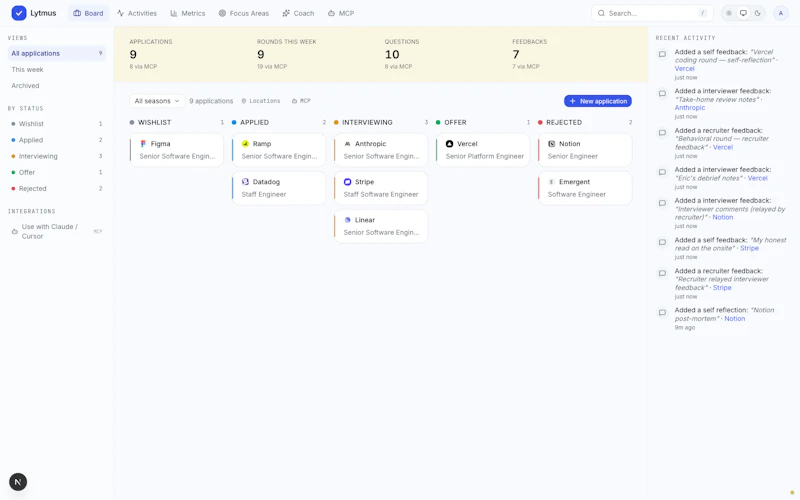Click the New application button

coord(597,101)
